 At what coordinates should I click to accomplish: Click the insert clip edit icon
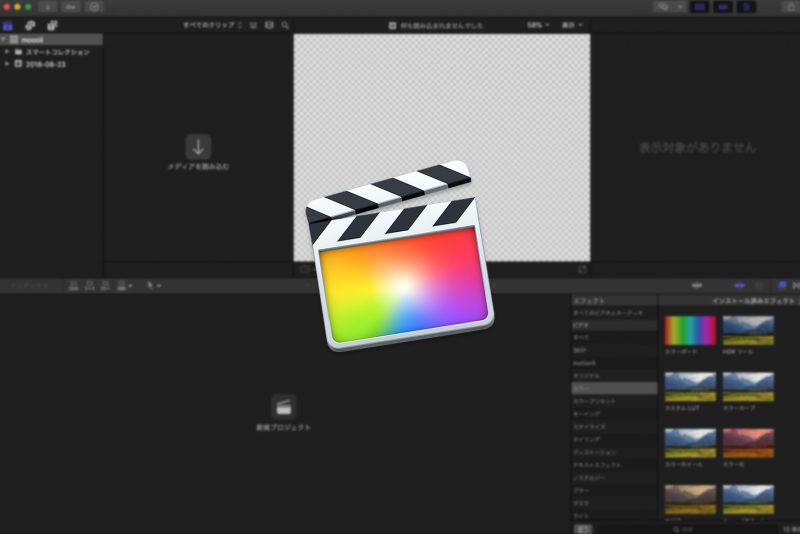pos(89,286)
